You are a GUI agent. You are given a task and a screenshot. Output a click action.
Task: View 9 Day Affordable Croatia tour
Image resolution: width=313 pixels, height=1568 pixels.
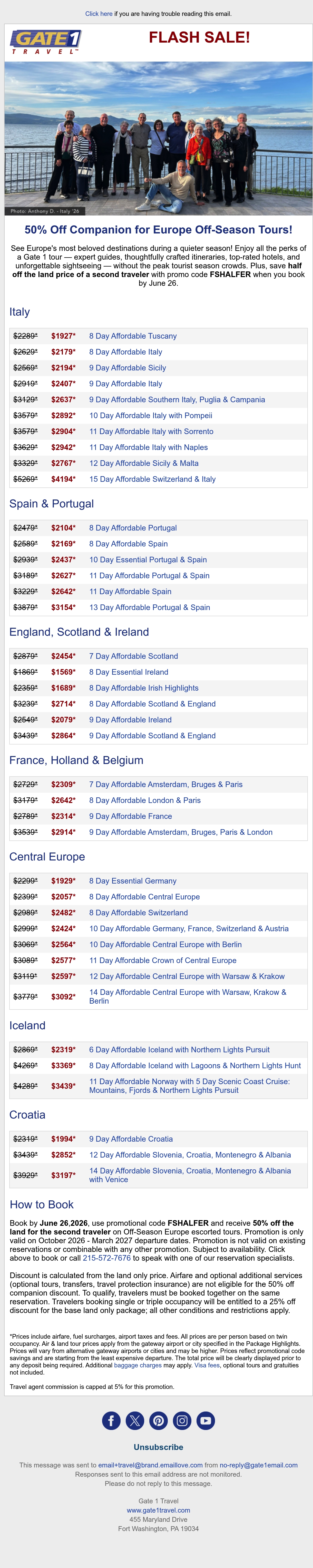(x=131, y=1139)
